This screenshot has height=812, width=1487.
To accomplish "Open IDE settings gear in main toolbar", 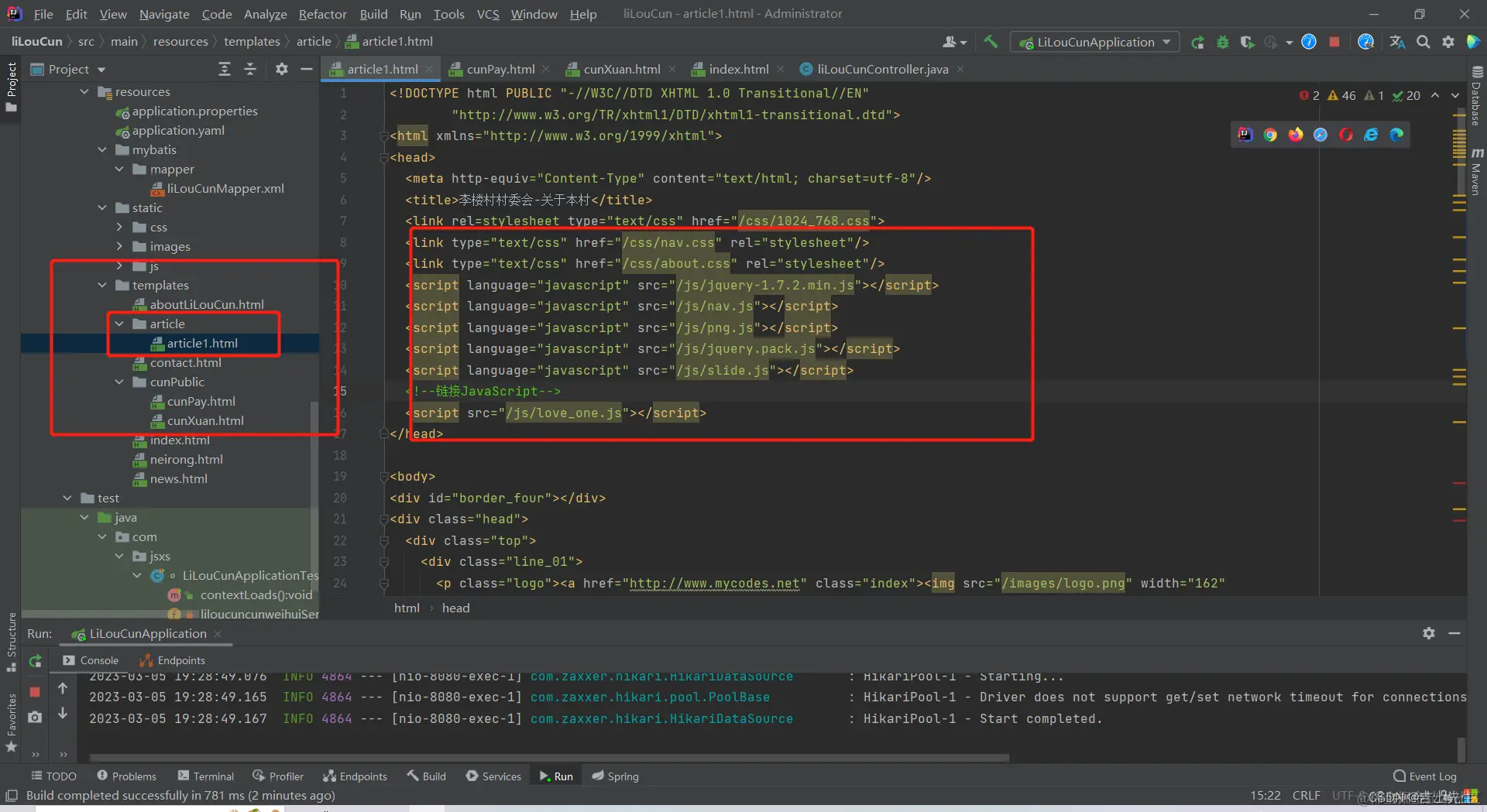I will coord(1448,42).
